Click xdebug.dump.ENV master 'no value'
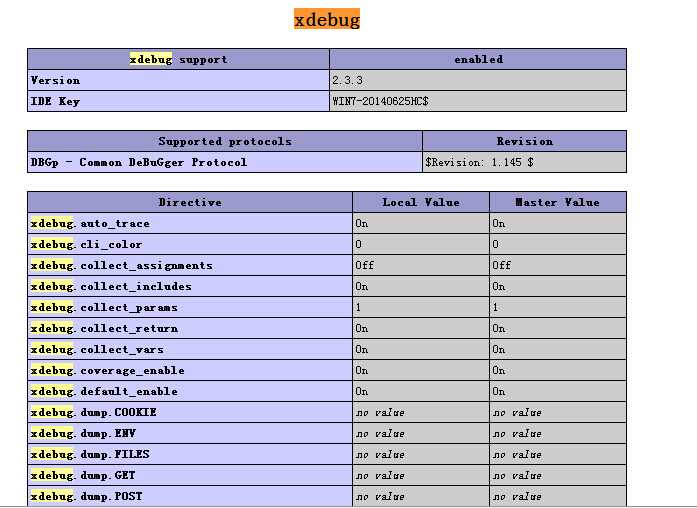697x508 pixels. [558, 434]
